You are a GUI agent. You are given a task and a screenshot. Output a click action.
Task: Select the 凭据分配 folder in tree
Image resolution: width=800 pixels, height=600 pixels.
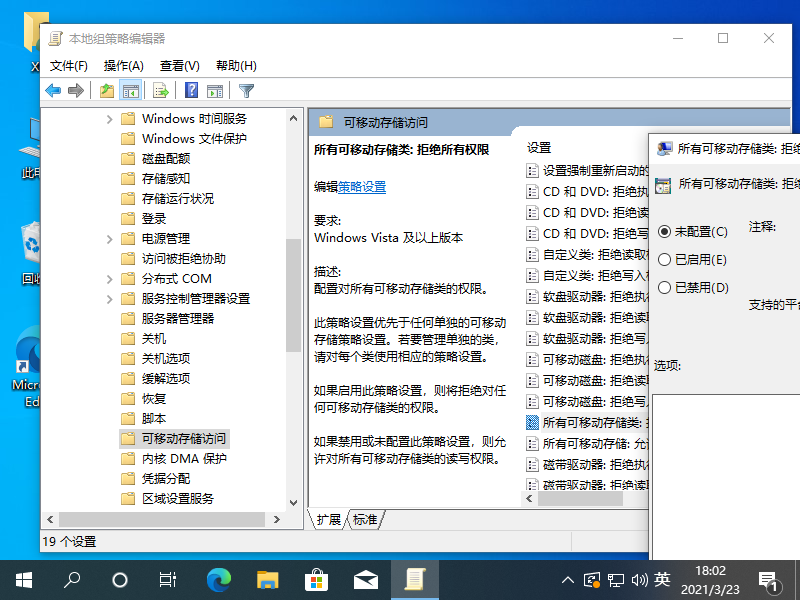[165, 478]
